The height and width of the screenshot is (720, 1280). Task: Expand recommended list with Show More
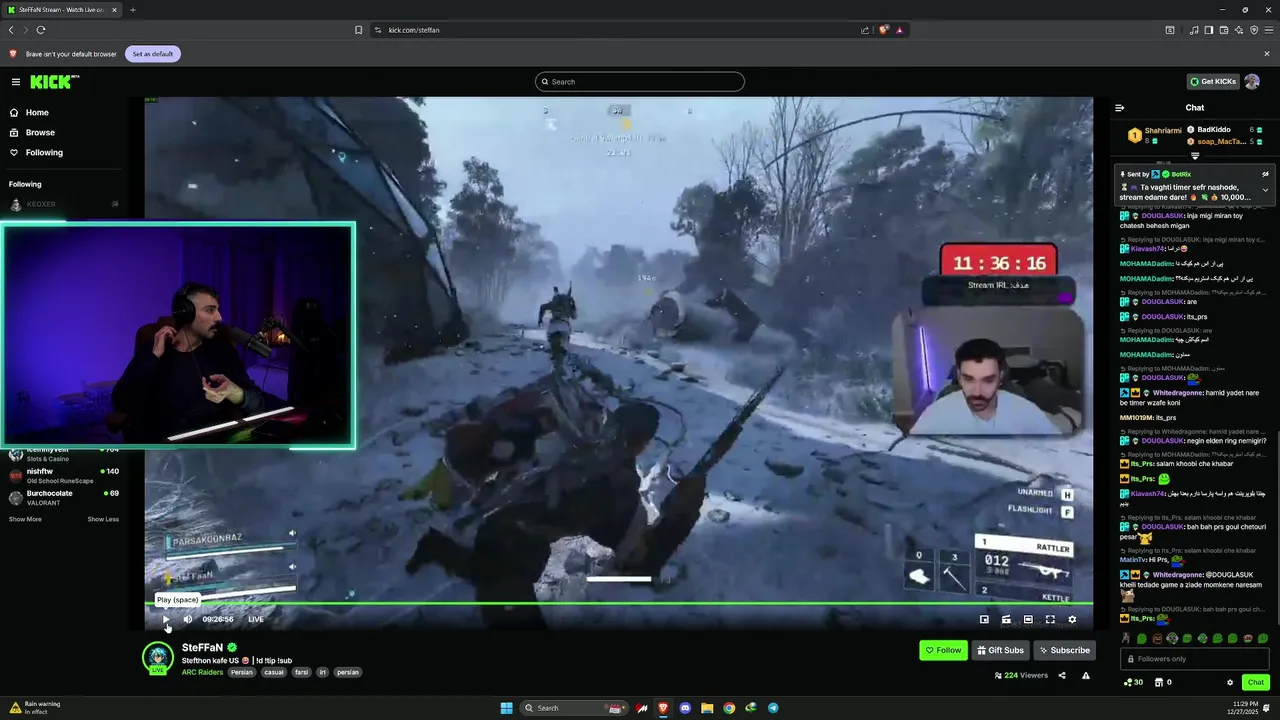pos(25,519)
